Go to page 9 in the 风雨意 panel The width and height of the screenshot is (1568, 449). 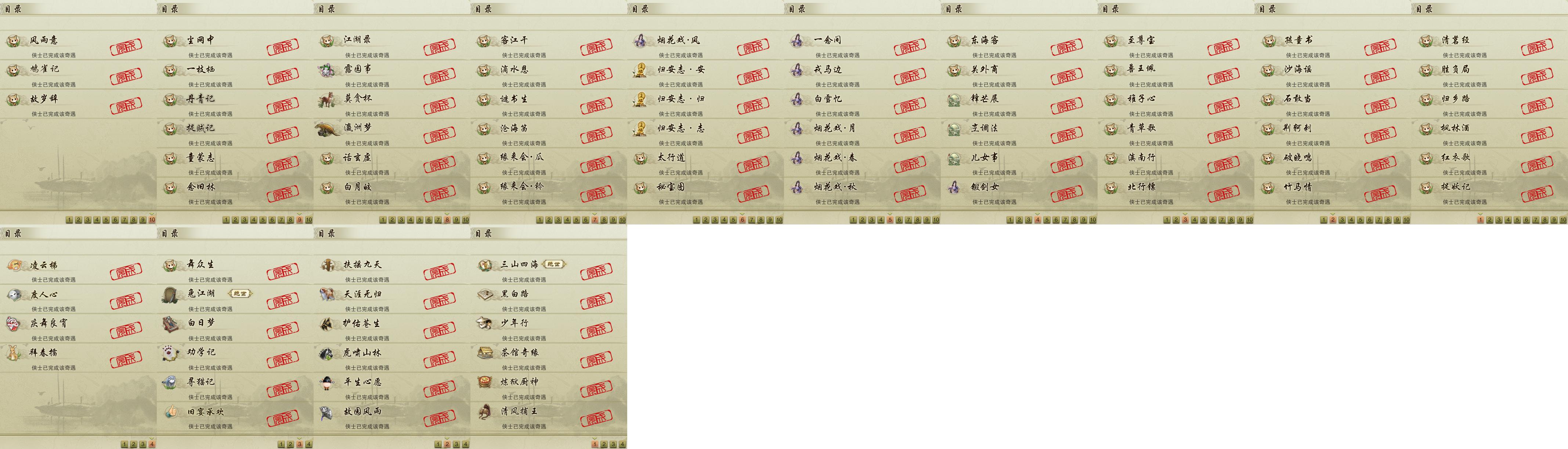tap(142, 220)
